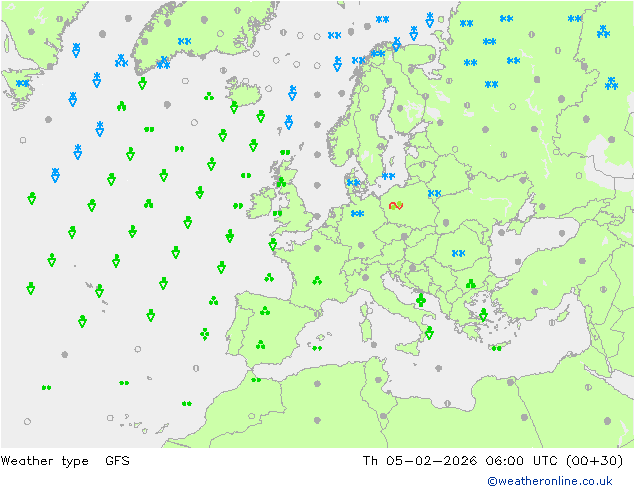Click the four-dot rain symbol west of Portugal
Viewport: 634px width, 490px height.
[205, 334]
